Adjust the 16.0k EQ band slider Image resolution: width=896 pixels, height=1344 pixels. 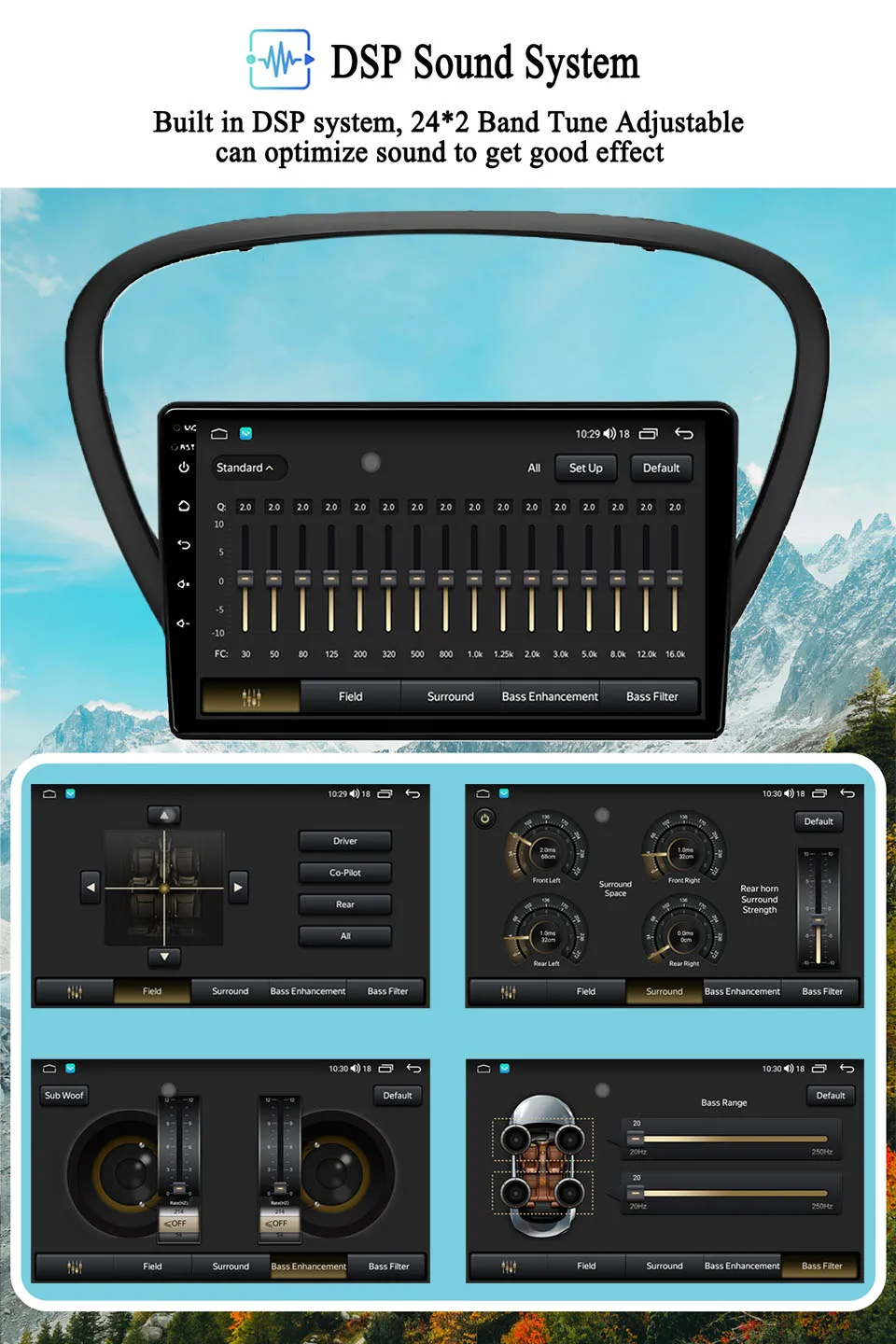(675, 579)
